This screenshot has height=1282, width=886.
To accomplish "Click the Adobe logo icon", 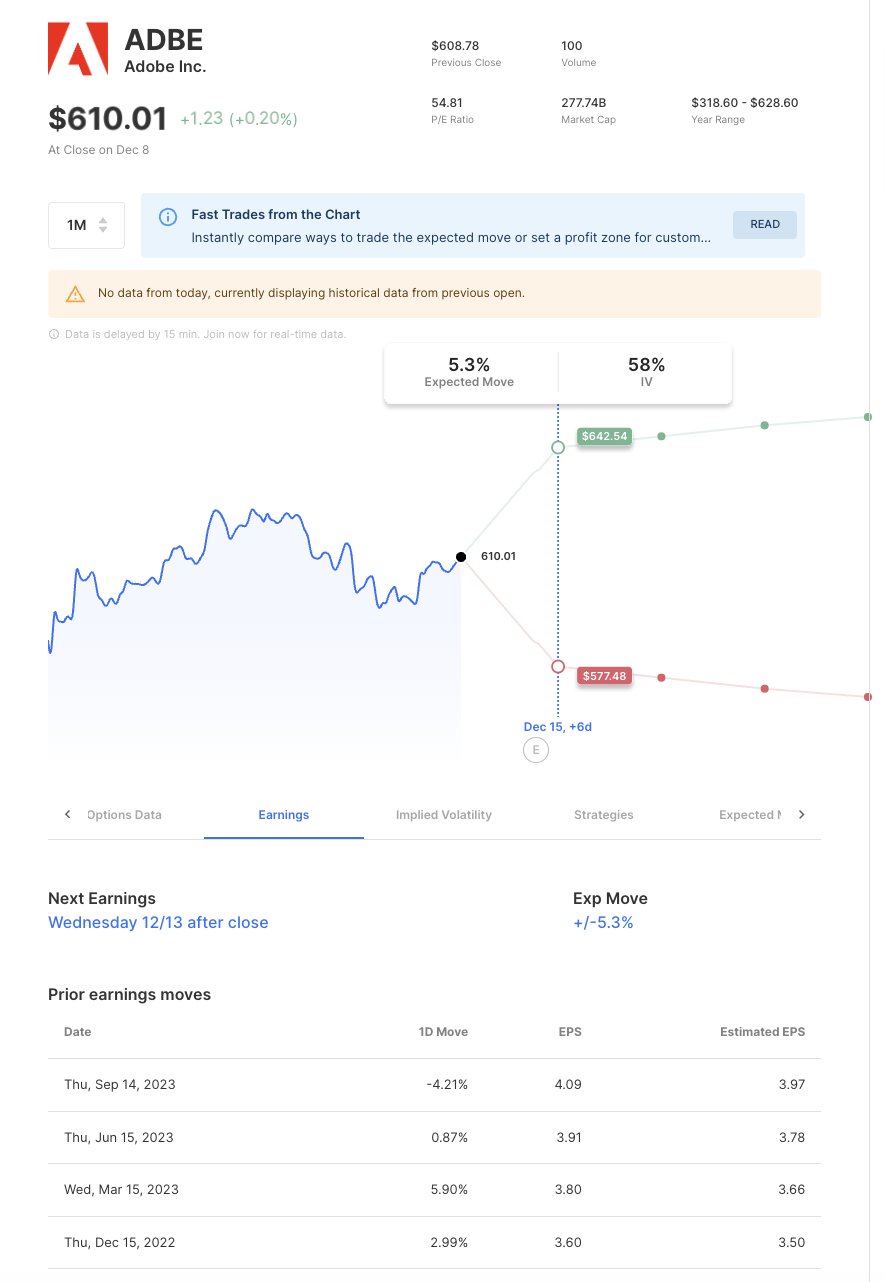I will (x=77, y=50).
